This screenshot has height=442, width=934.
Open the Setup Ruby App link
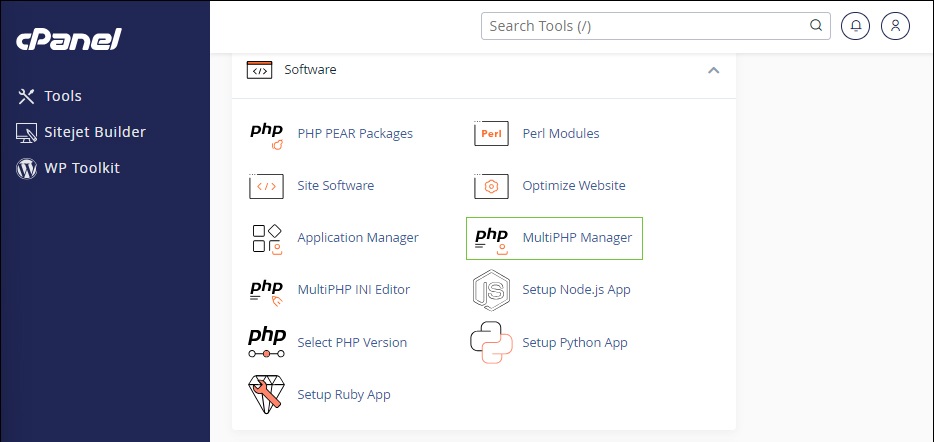(344, 394)
